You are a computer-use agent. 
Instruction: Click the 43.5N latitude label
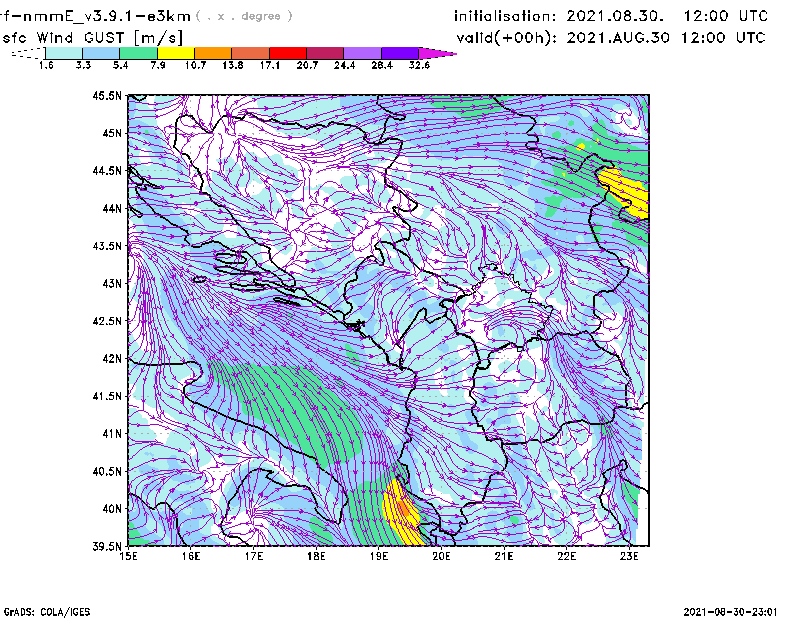(107, 246)
